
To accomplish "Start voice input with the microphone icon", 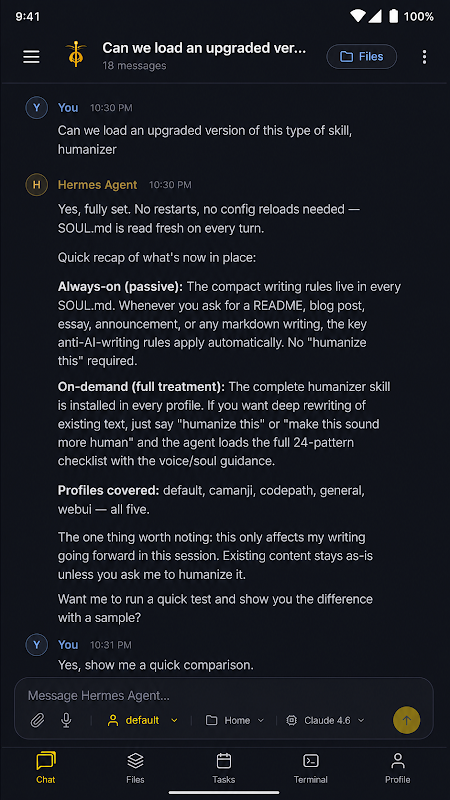I will pos(66,720).
